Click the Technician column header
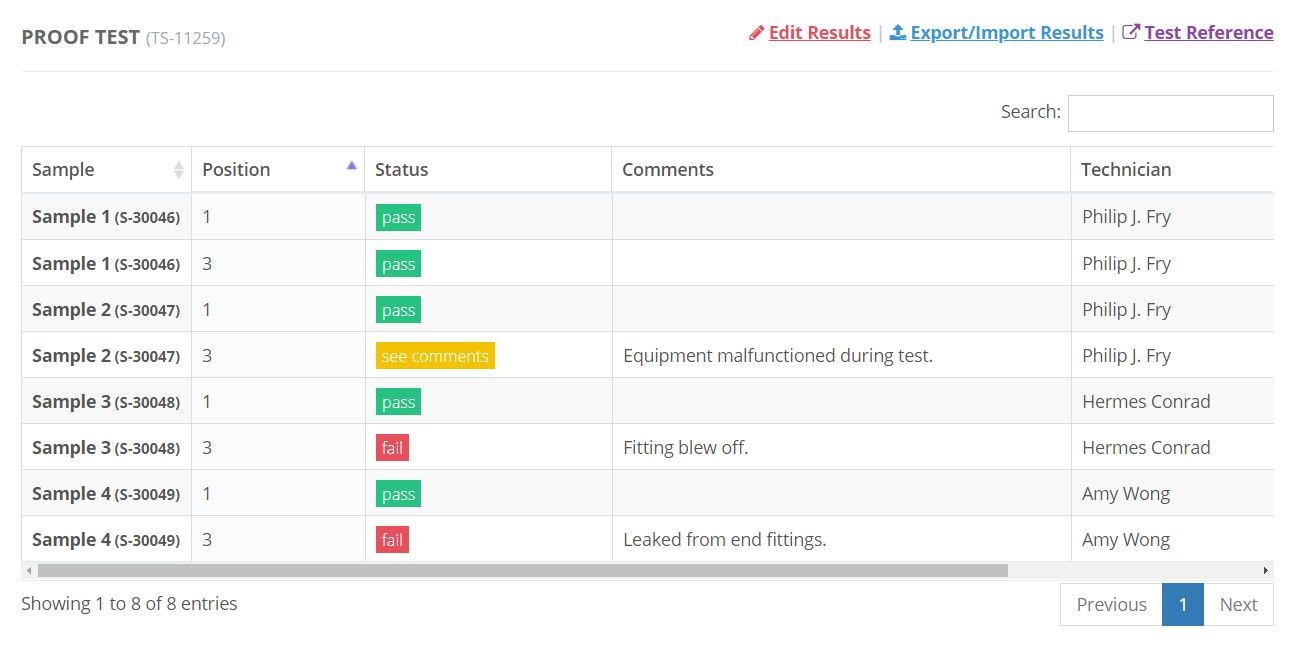The image size is (1295, 653). [1126, 170]
